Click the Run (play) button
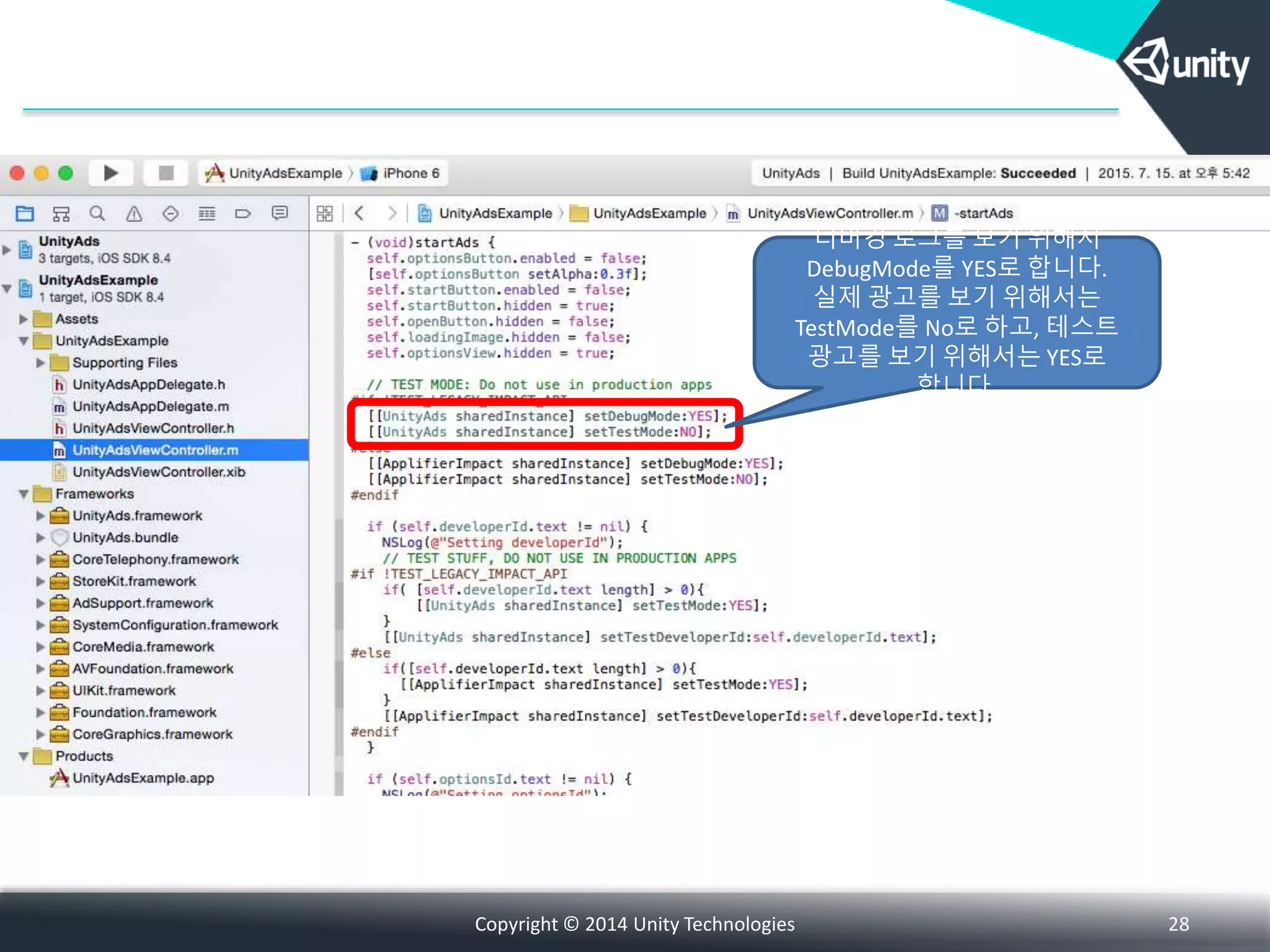This screenshot has width=1270, height=952. click(x=110, y=173)
